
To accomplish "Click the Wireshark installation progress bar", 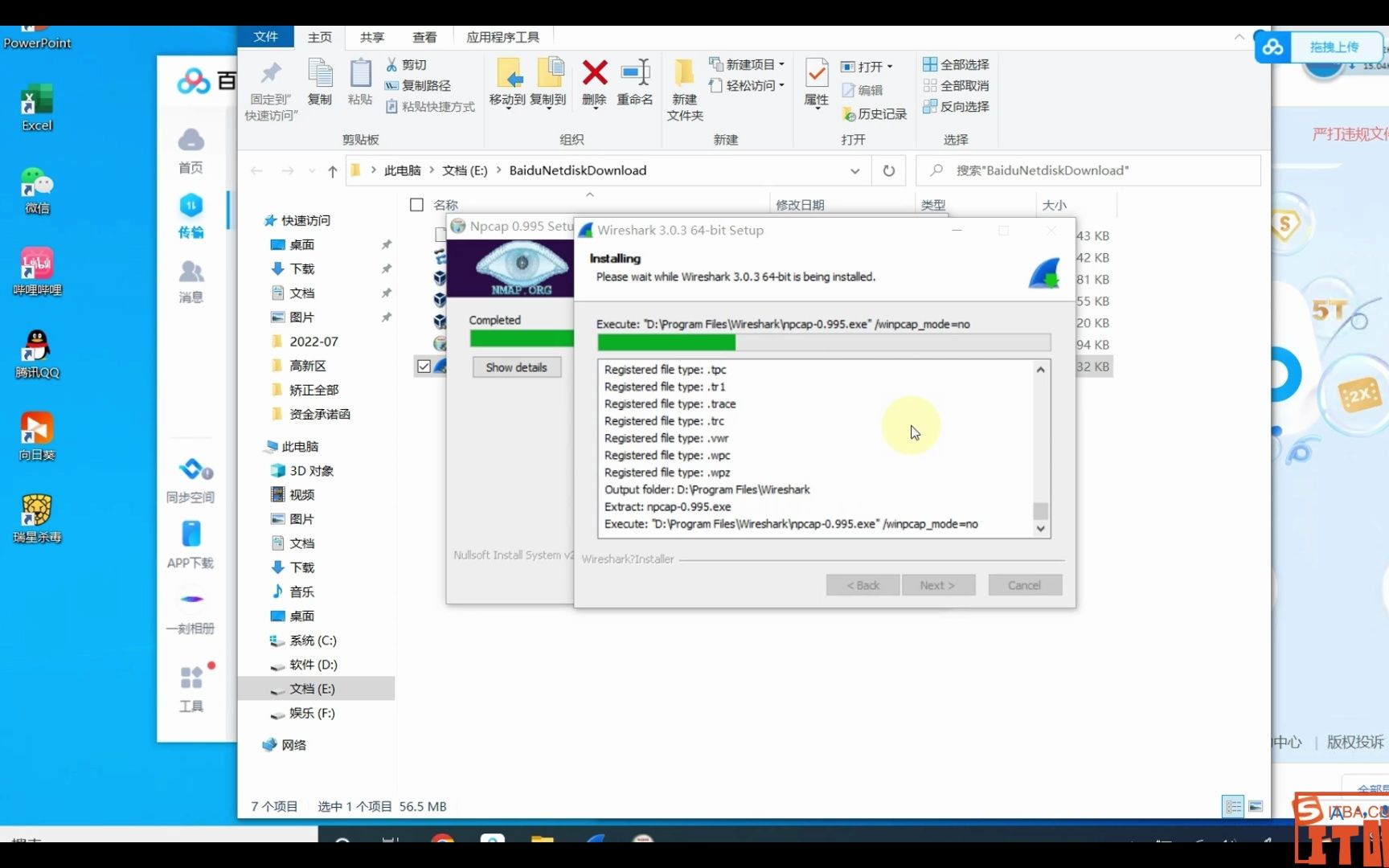I will coord(824,342).
